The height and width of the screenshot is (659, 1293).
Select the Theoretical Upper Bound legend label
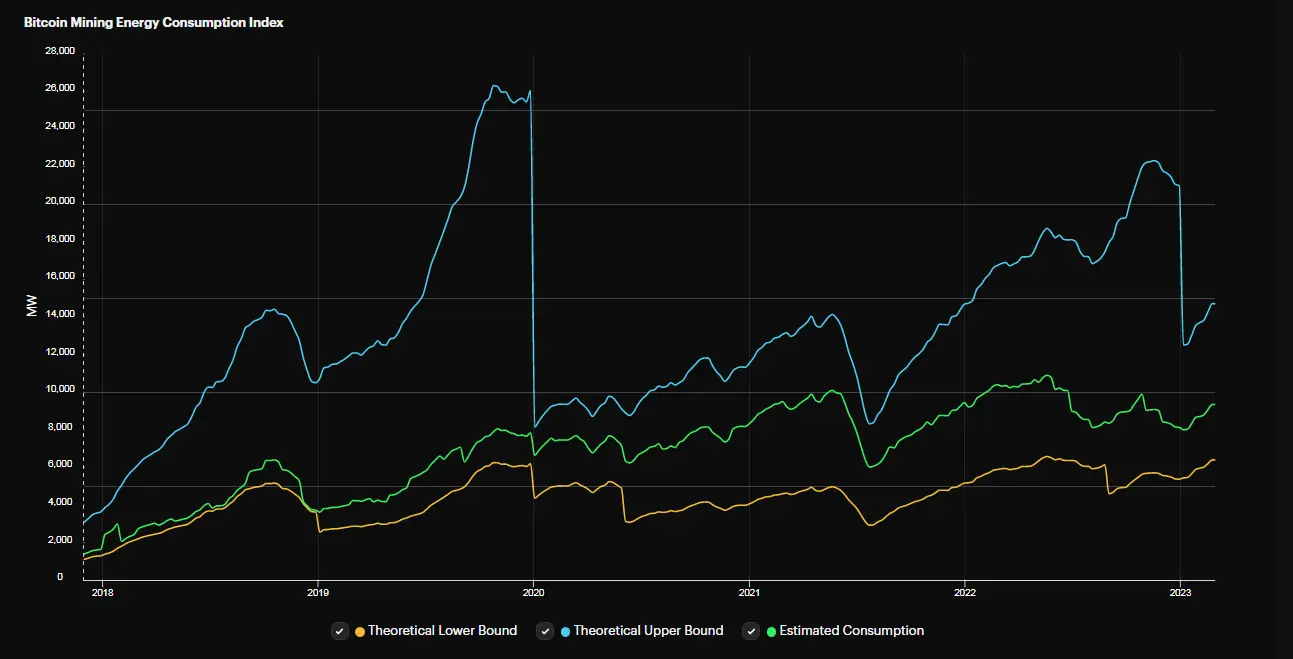point(648,631)
